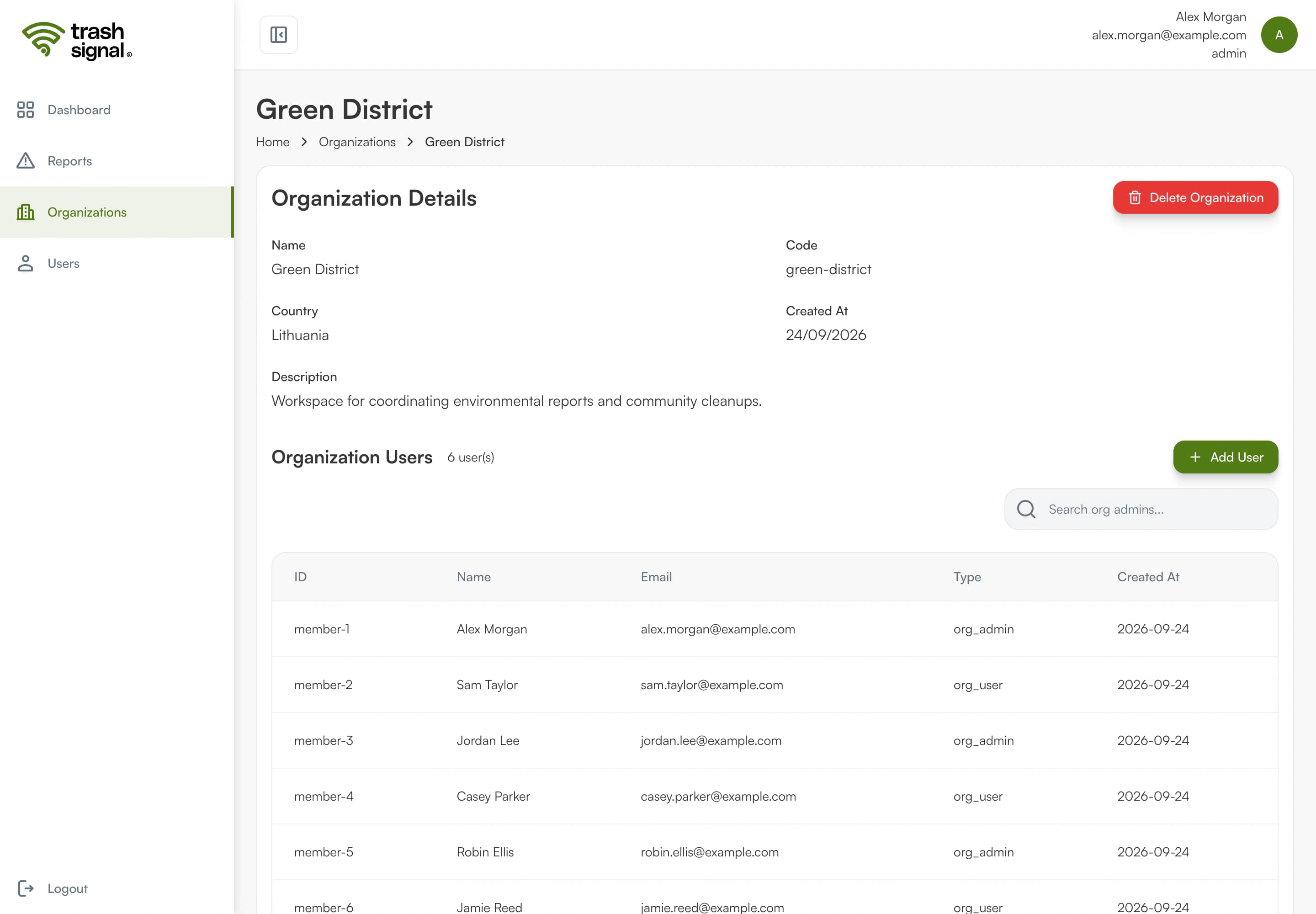The image size is (1316, 914).
Task: Click the trash can icon on Delete Organization
Action: tap(1135, 197)
